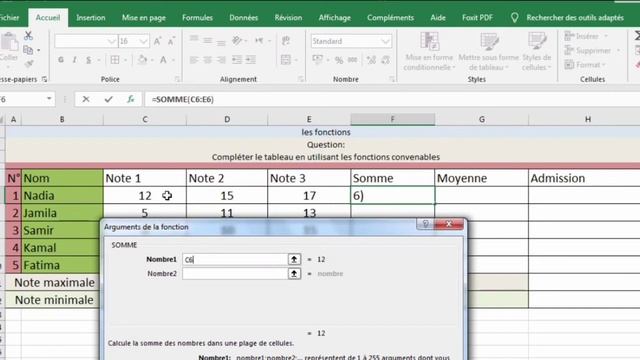Open the Name Box dropdown arrow
Image resolution: width=640 pixels, height=360 pixels.
[49, 99]
